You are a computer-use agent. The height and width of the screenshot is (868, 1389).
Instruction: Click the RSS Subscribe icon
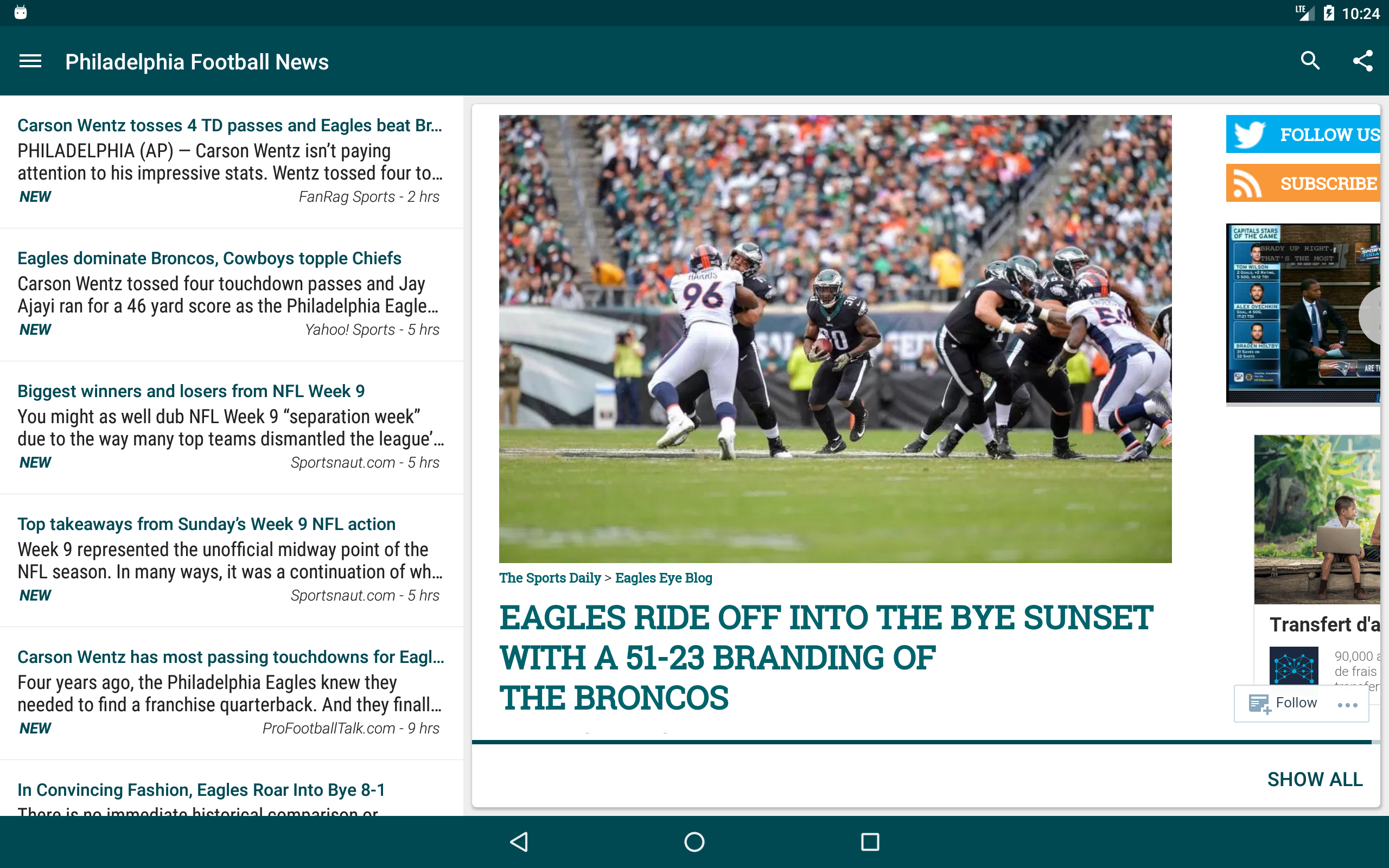1248,183
